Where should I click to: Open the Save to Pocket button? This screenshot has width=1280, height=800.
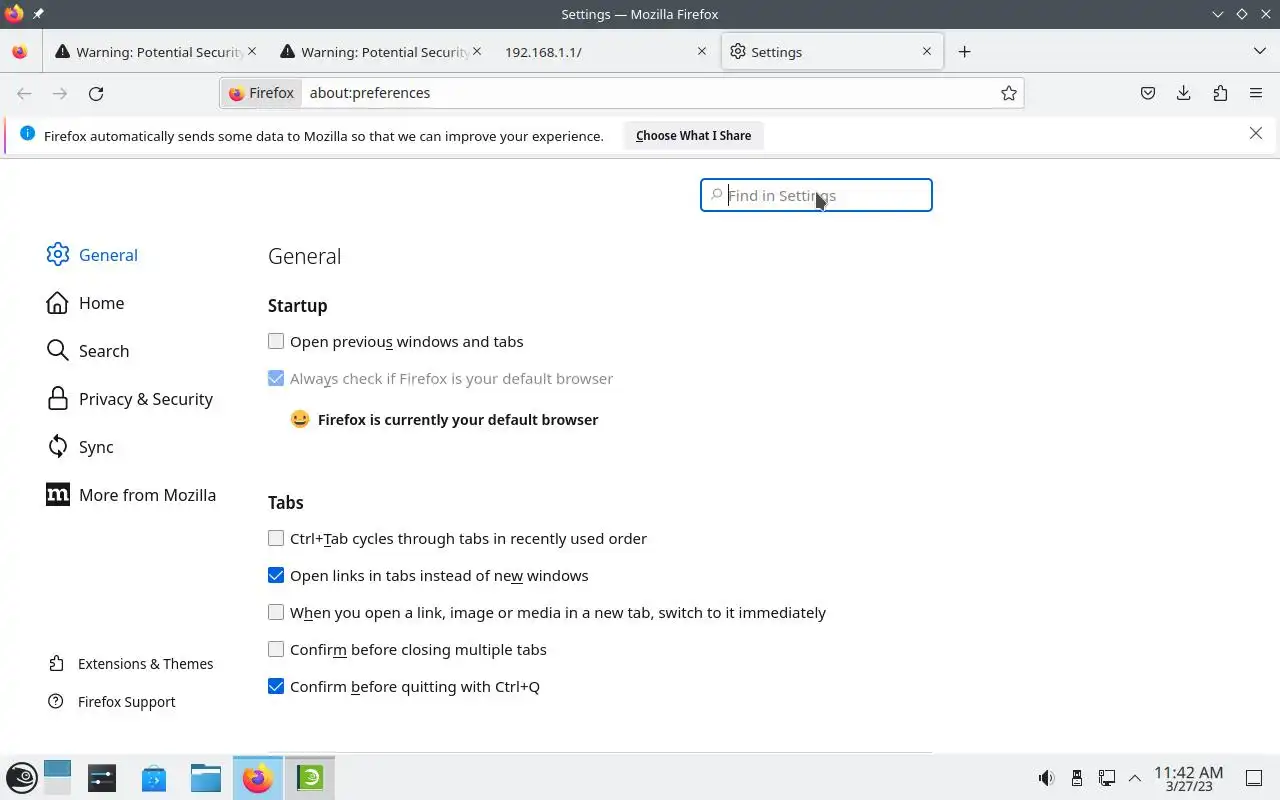click(1148, 93)
